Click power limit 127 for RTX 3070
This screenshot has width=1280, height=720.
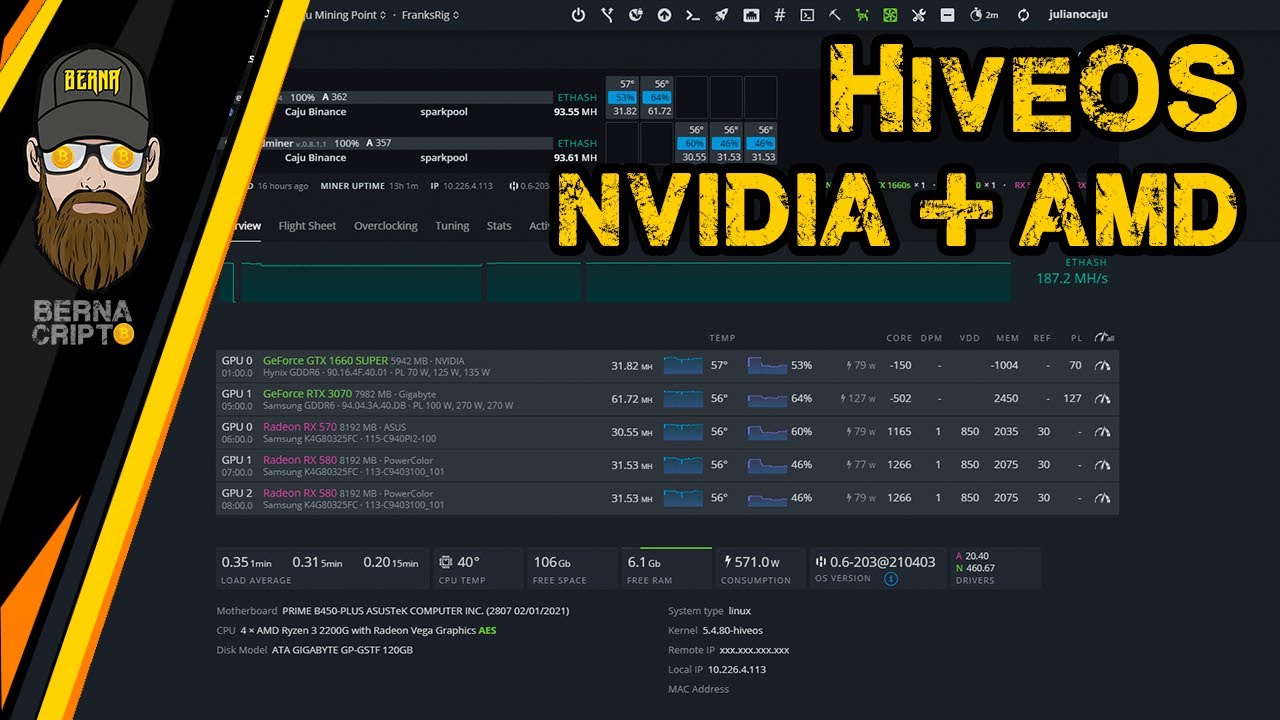pyautogui.click(x=1072, y=398)
